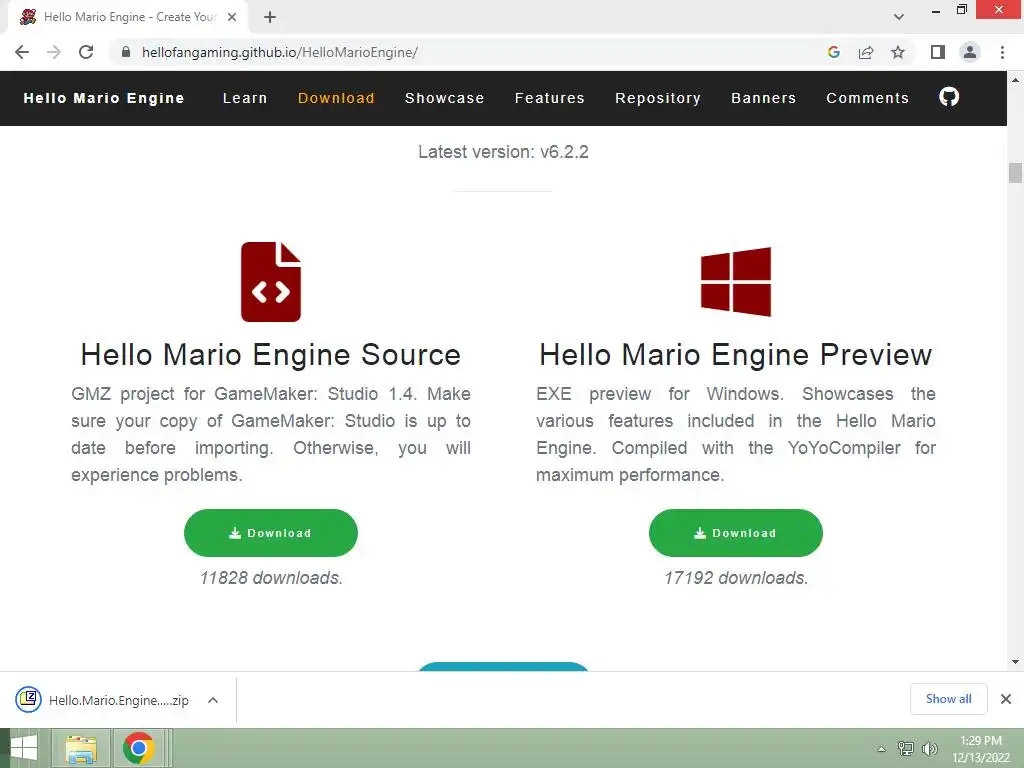This screenshot has width=1024, height=768.
Task: Click the page scrollbar thumb
Action: coord(1015,173)
